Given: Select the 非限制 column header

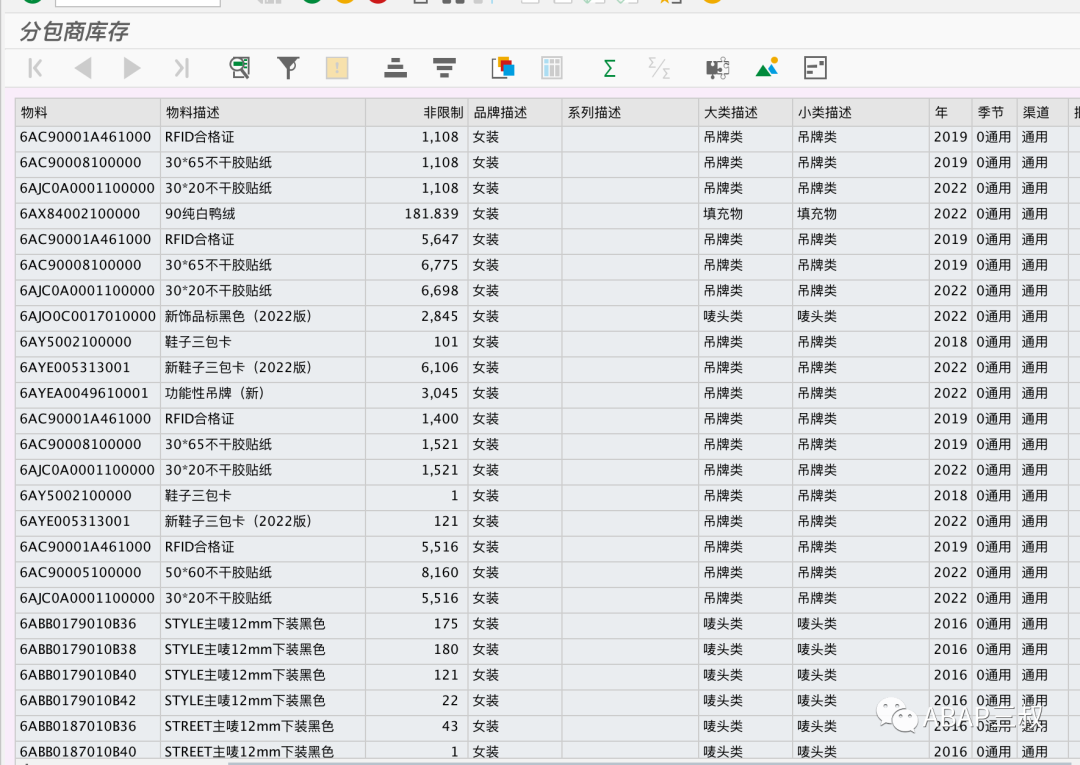Looking at the screenshot, I should (417, 112).
